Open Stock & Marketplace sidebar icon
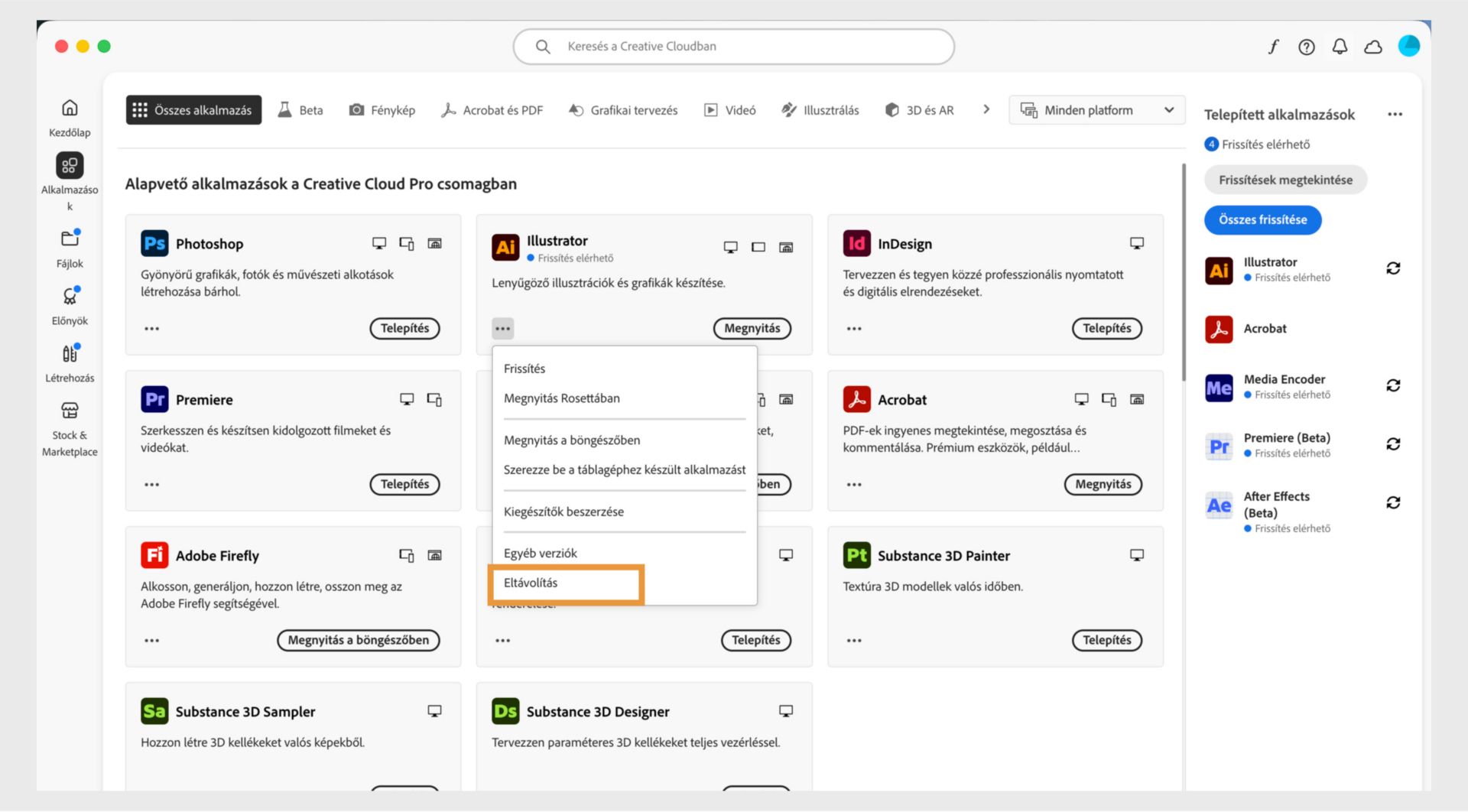The height and width of the screenshot is (812, 1468). tap(70, 411)
